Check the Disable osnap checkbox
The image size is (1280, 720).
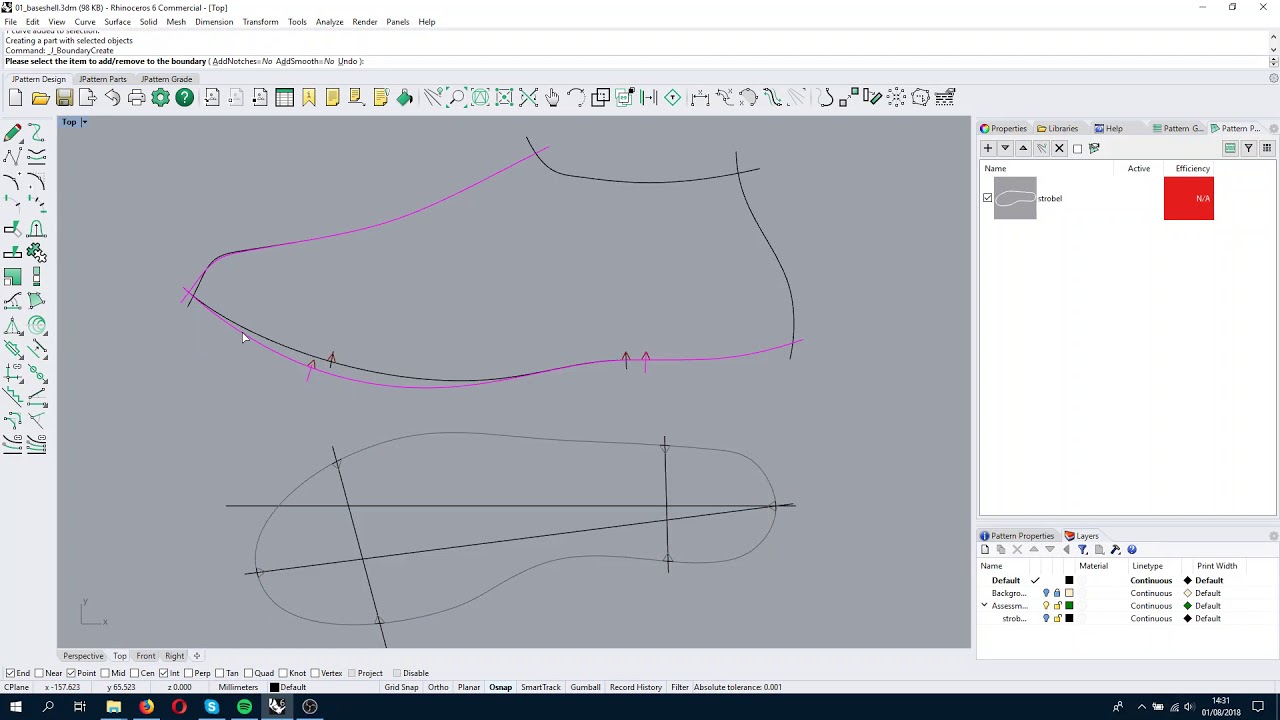(x=396, y=673)
